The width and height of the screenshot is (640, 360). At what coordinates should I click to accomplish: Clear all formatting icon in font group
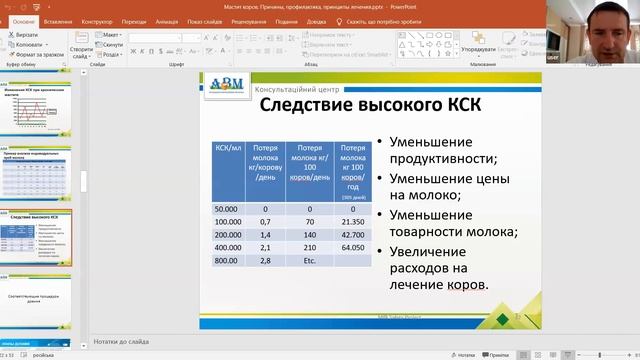point(227,38)
